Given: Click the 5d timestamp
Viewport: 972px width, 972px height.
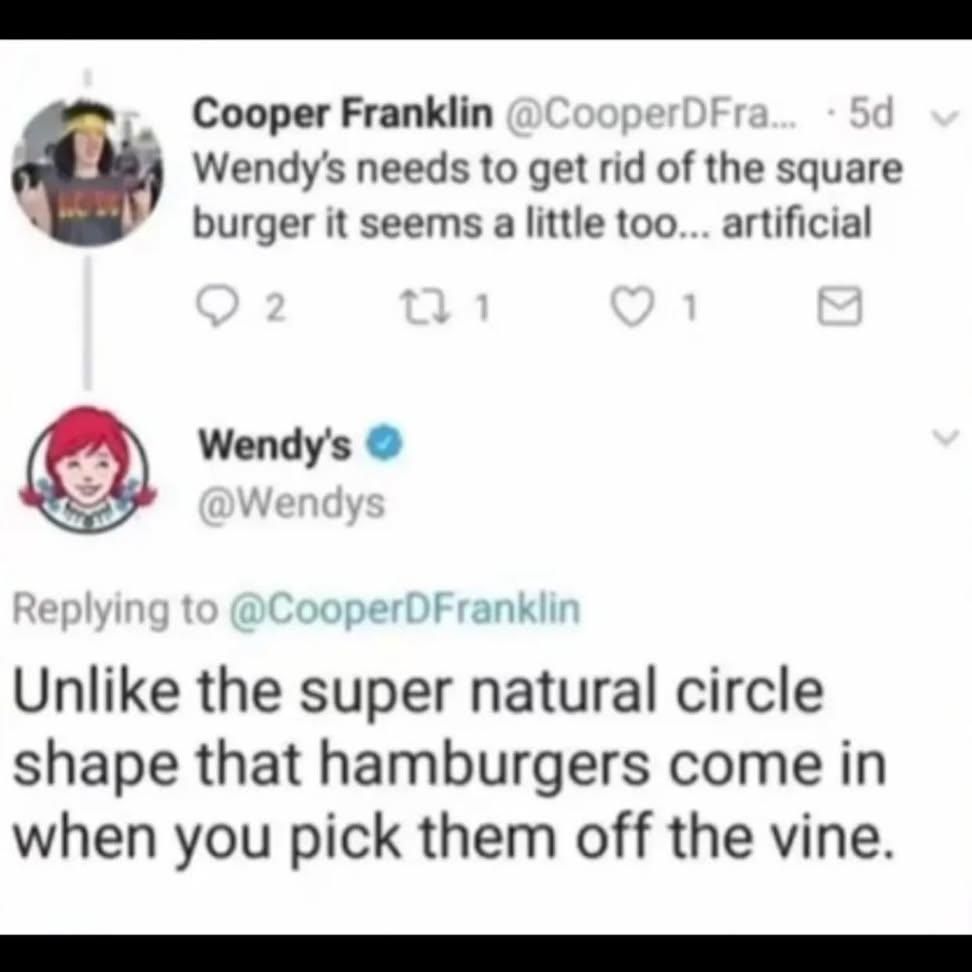Looking at the screenshot, I should [870, 113].
